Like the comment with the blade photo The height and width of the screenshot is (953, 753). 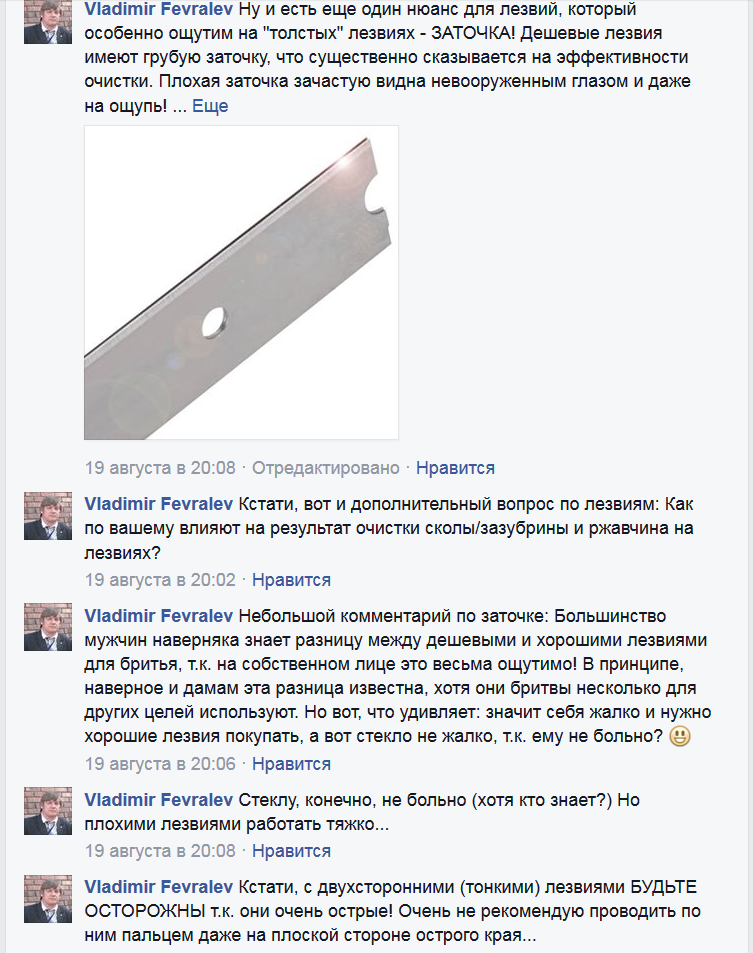(455, 468)
